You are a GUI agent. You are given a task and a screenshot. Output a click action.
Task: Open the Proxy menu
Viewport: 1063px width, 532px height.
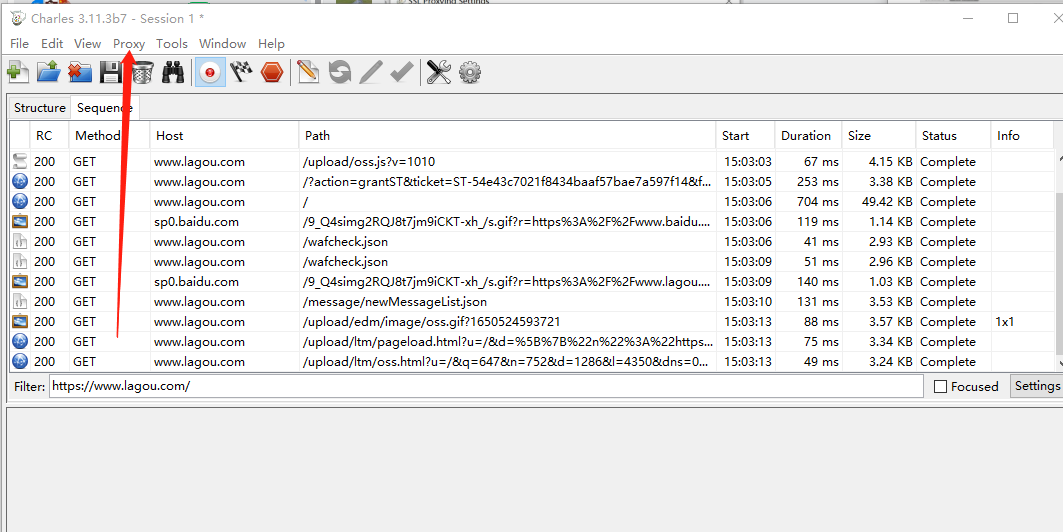pos(129,43)
